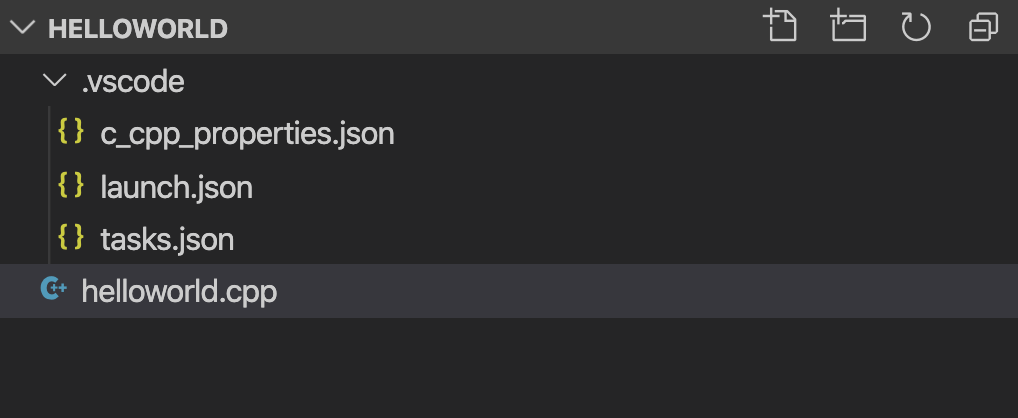Click the braces icon beside tasks.json

[70, 238]
